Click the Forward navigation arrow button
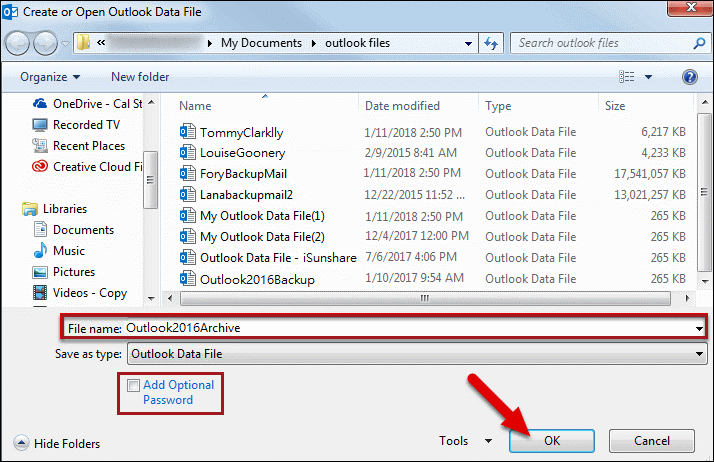This screenshot has height=462, width=714. [46, 43]
